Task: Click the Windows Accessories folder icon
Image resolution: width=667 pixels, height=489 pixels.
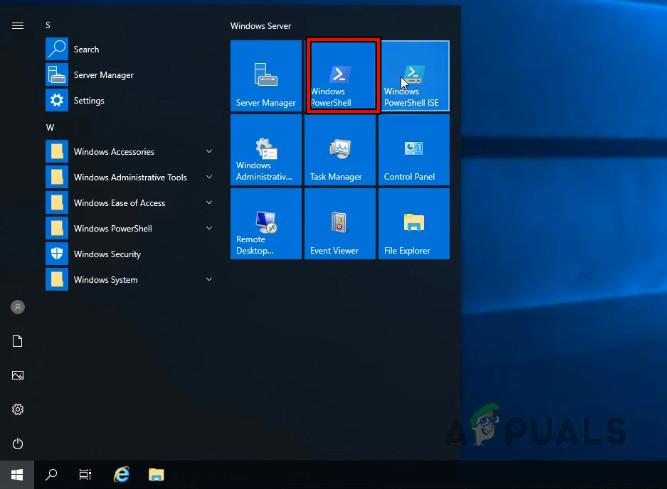Action: pyautogui.click(x=57, y=151)
